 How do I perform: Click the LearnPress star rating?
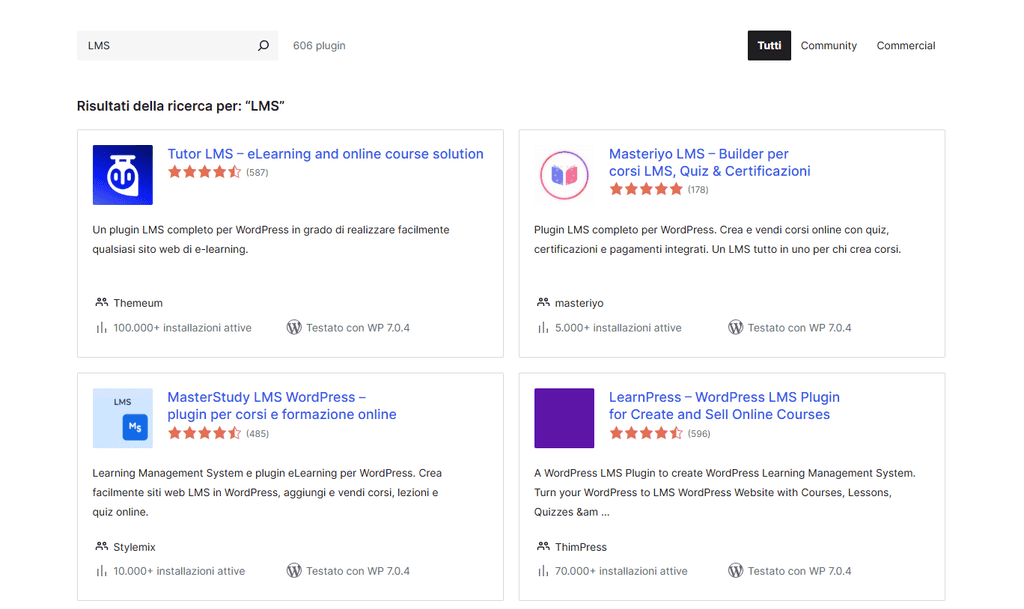click(646, 433)
